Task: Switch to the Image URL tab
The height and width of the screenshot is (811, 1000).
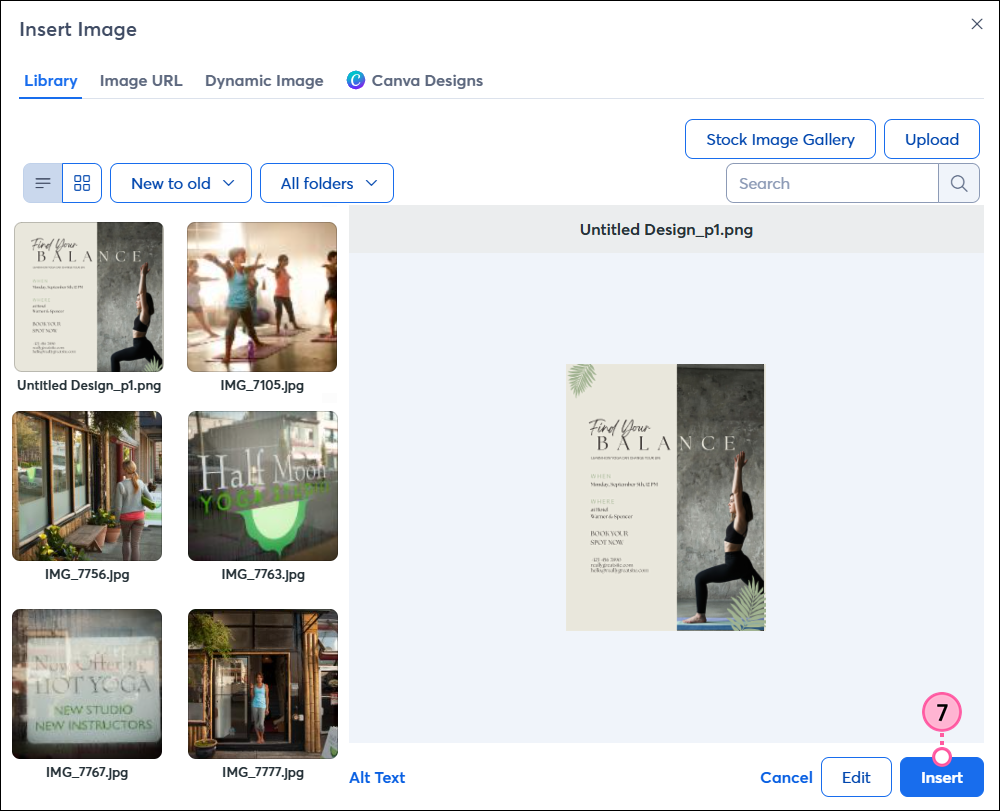Action: 141,80
